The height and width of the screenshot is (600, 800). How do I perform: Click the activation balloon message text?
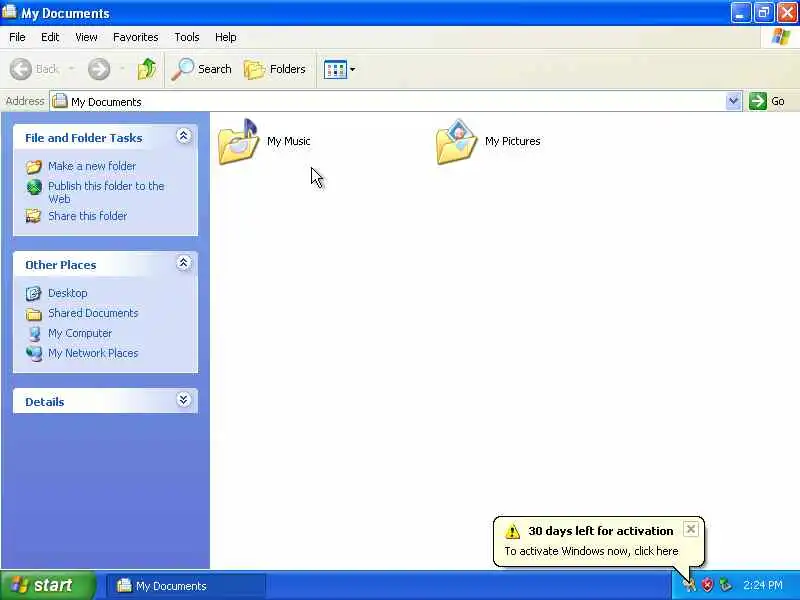591,551
